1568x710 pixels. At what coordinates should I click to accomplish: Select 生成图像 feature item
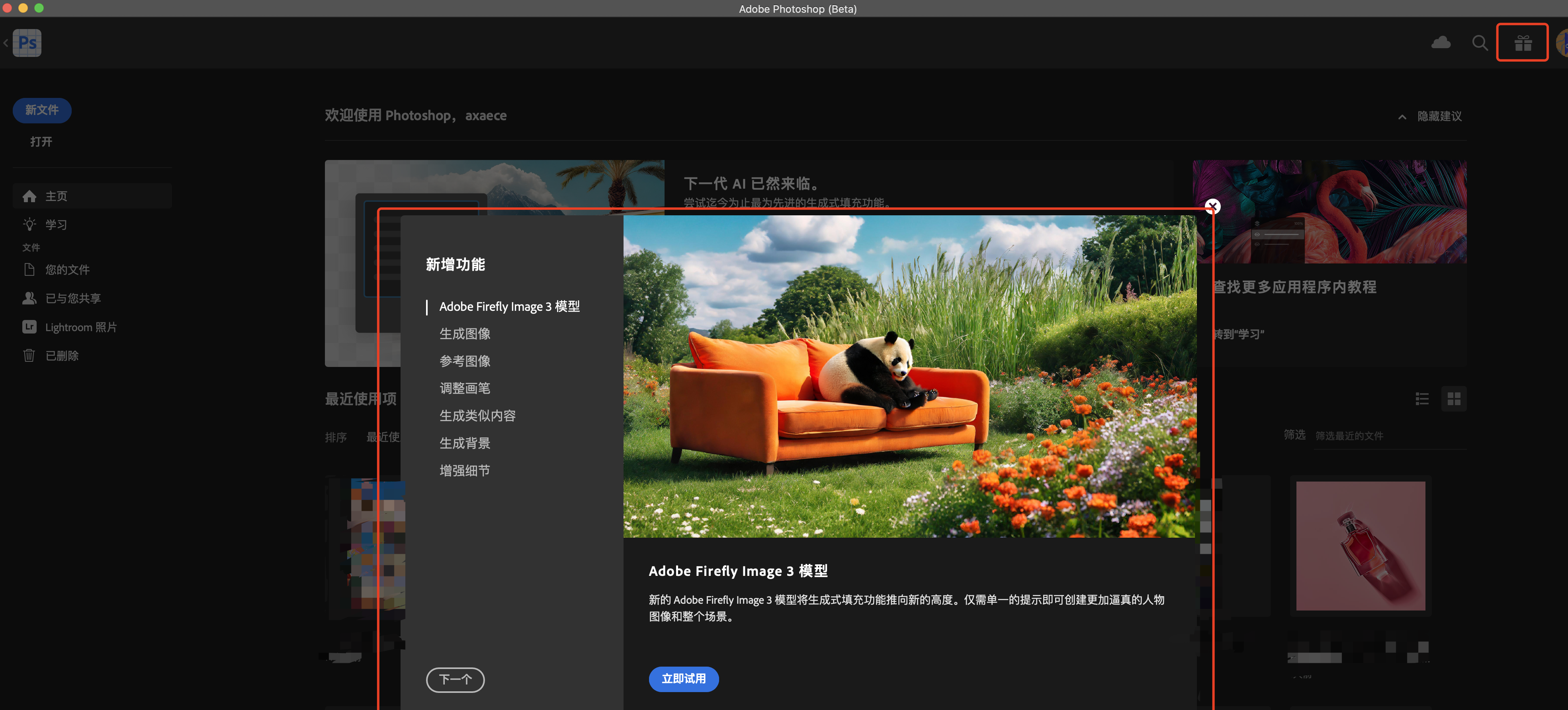pyautogui.click(x=465, y=334)
